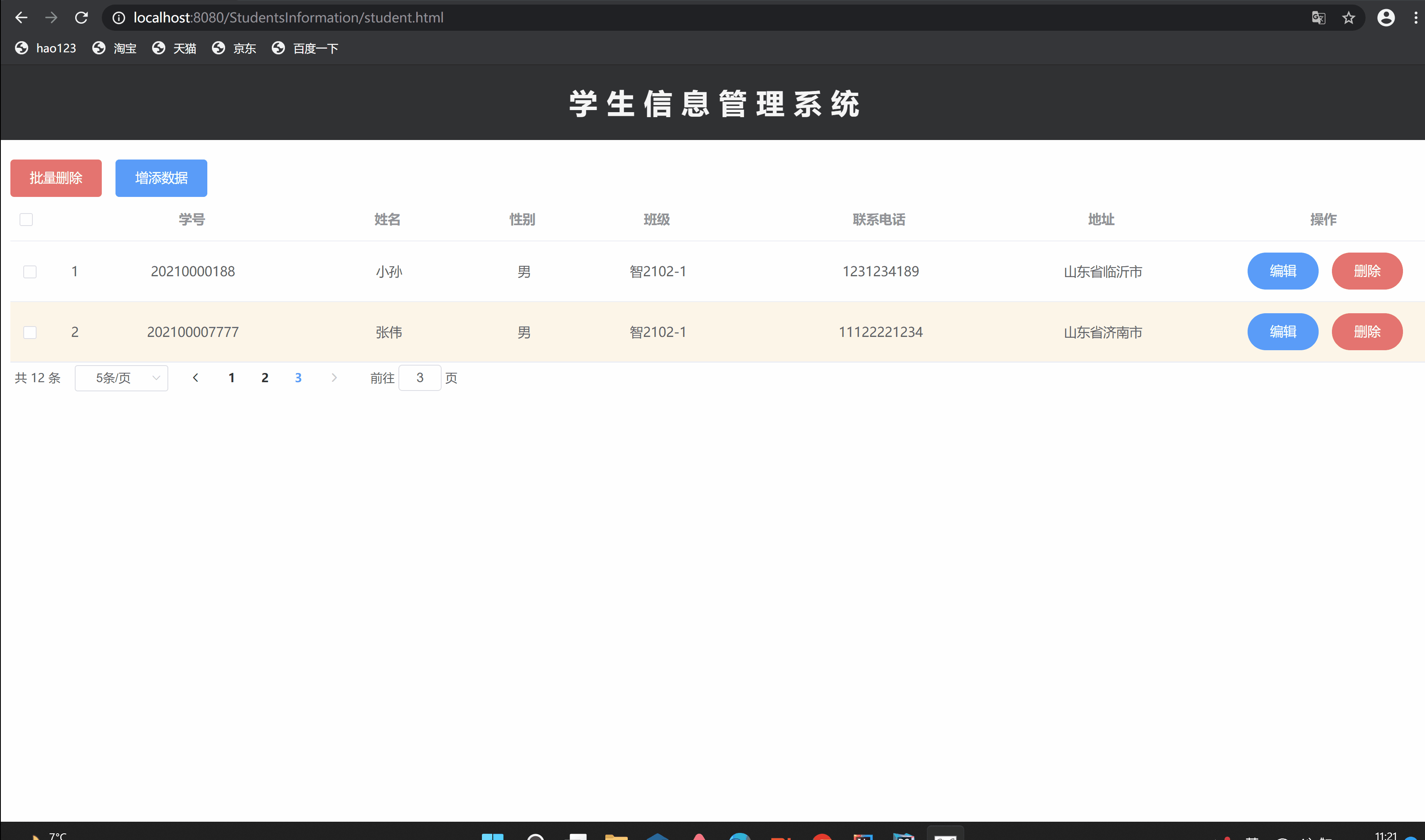The width and height of the screenshot is (1425, 840).
Task: Click the translate icon in the address bar
Action: [x=1319, y=17]
